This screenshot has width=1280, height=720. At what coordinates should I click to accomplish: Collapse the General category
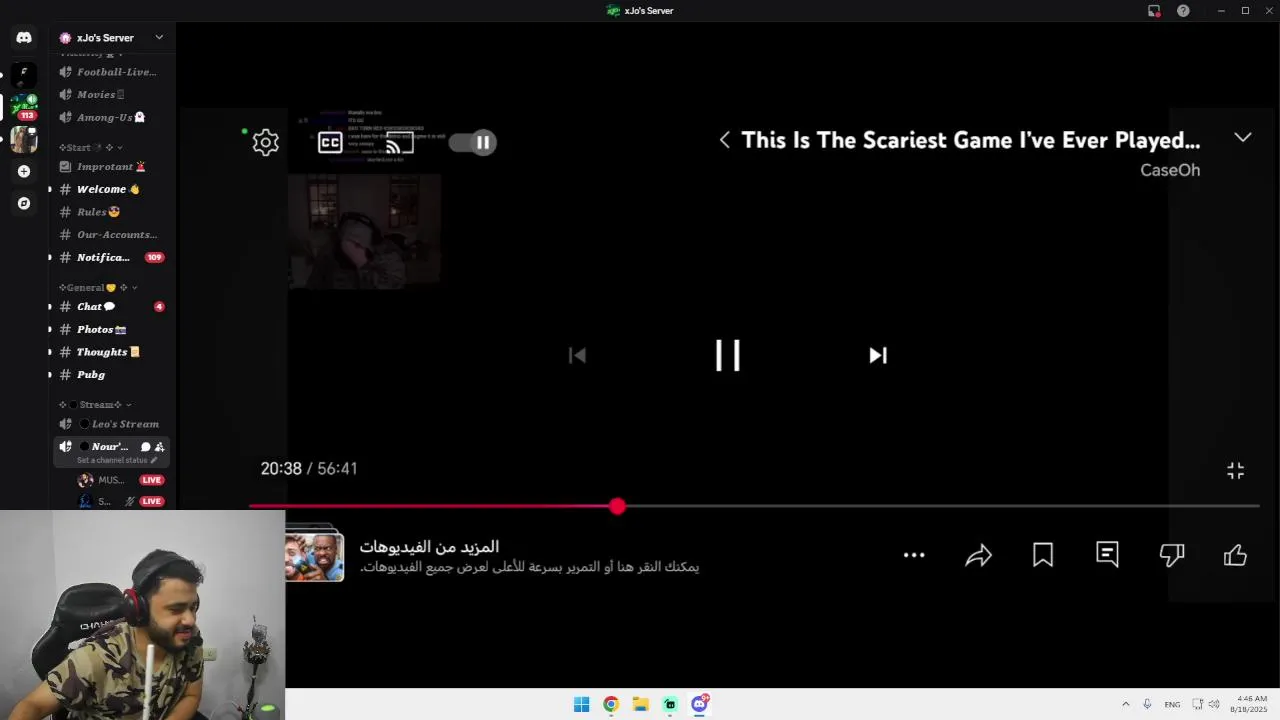tap(99, 288)
